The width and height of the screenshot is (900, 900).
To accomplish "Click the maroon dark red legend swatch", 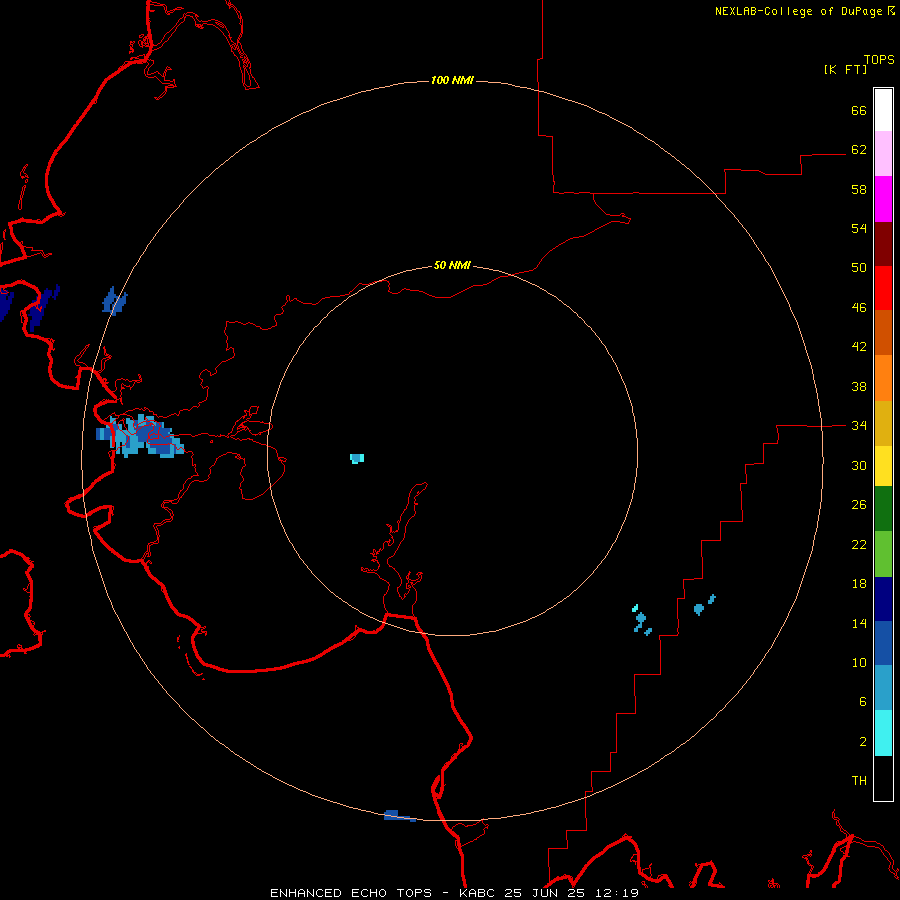I will (883, 243).
